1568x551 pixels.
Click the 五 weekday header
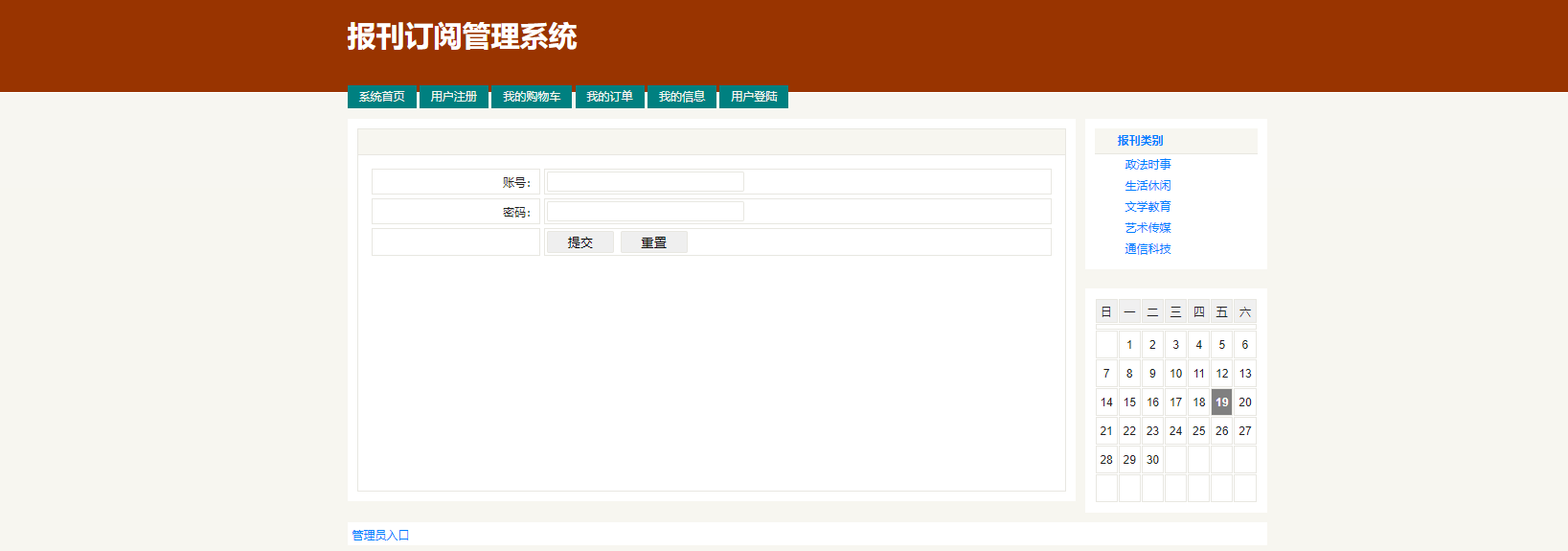1222,312
